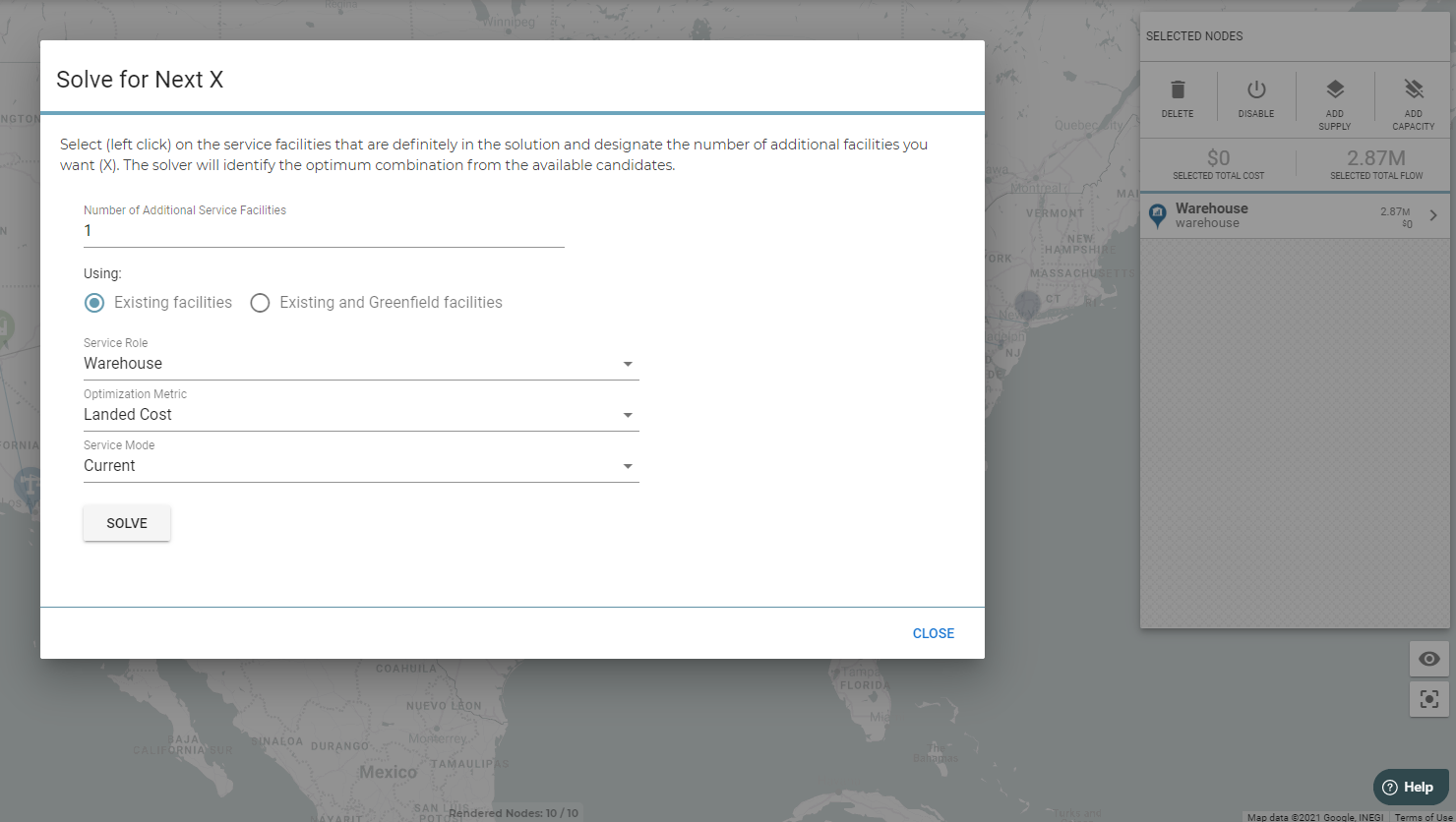The image size is (1456, 822).
Task: Open the Service Mode dropdown
Action: [x=361, y=466]
